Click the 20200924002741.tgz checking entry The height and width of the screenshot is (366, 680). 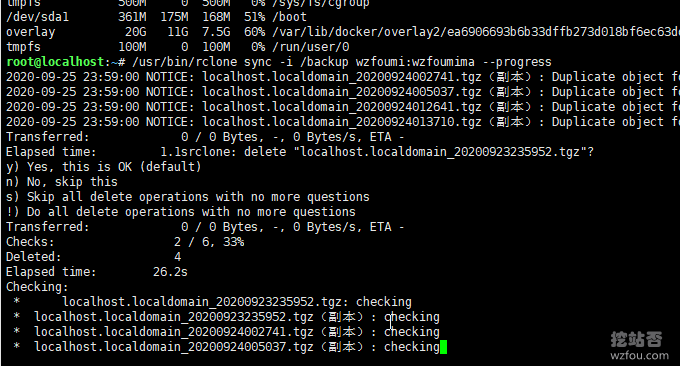pos(226,332)
